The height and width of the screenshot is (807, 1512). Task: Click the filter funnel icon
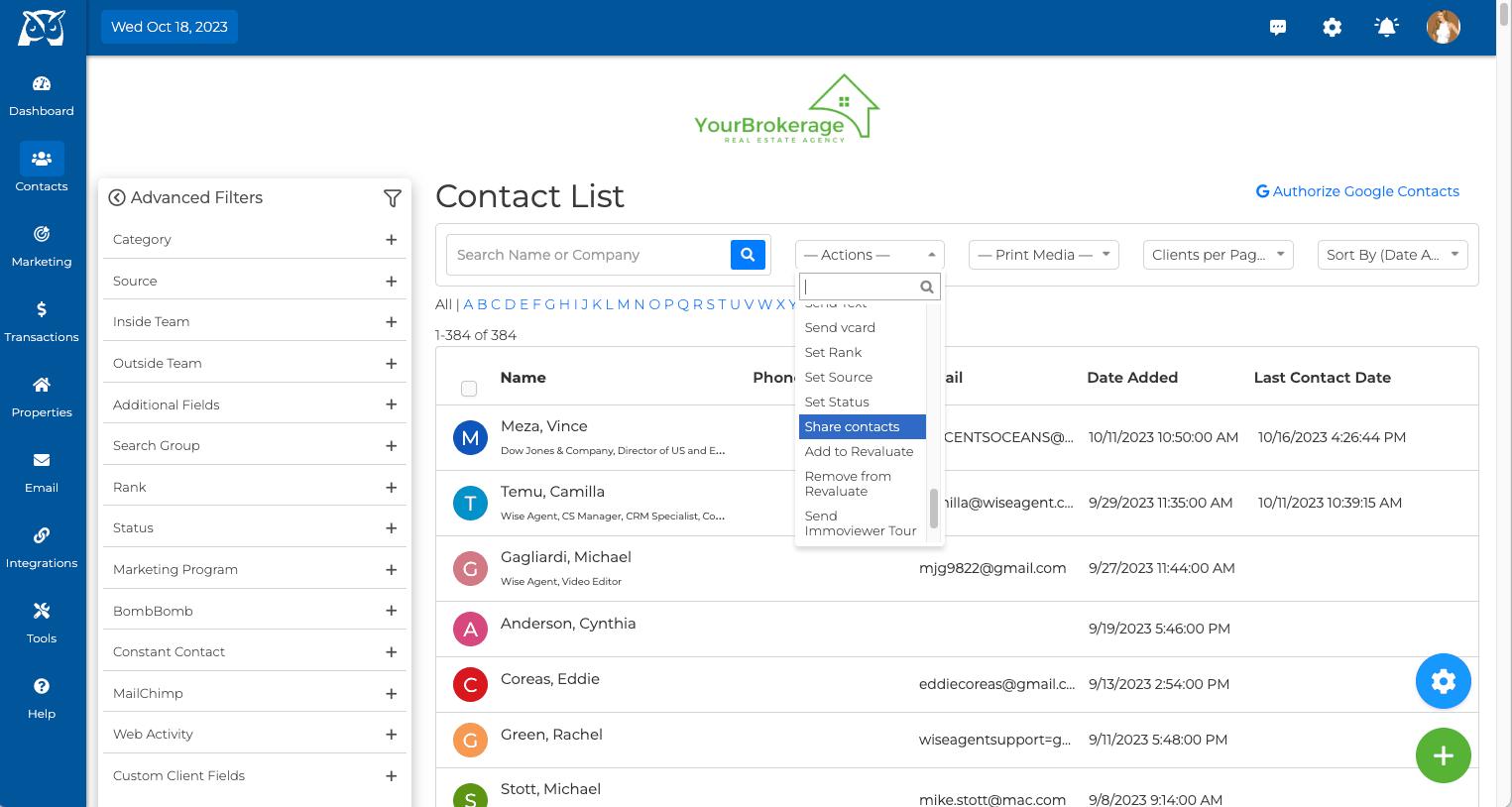pos(393,198)
